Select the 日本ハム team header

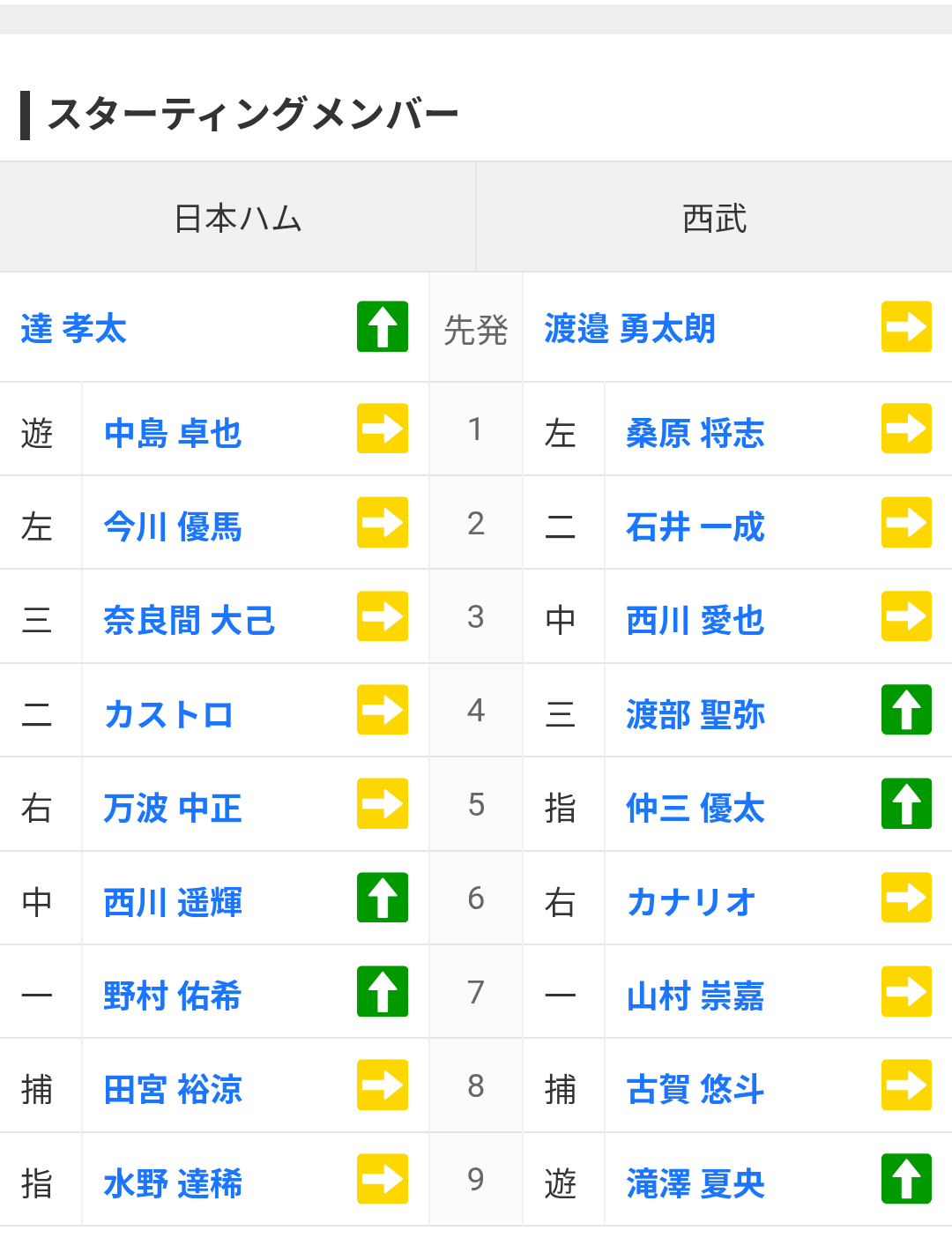point(238,218)
